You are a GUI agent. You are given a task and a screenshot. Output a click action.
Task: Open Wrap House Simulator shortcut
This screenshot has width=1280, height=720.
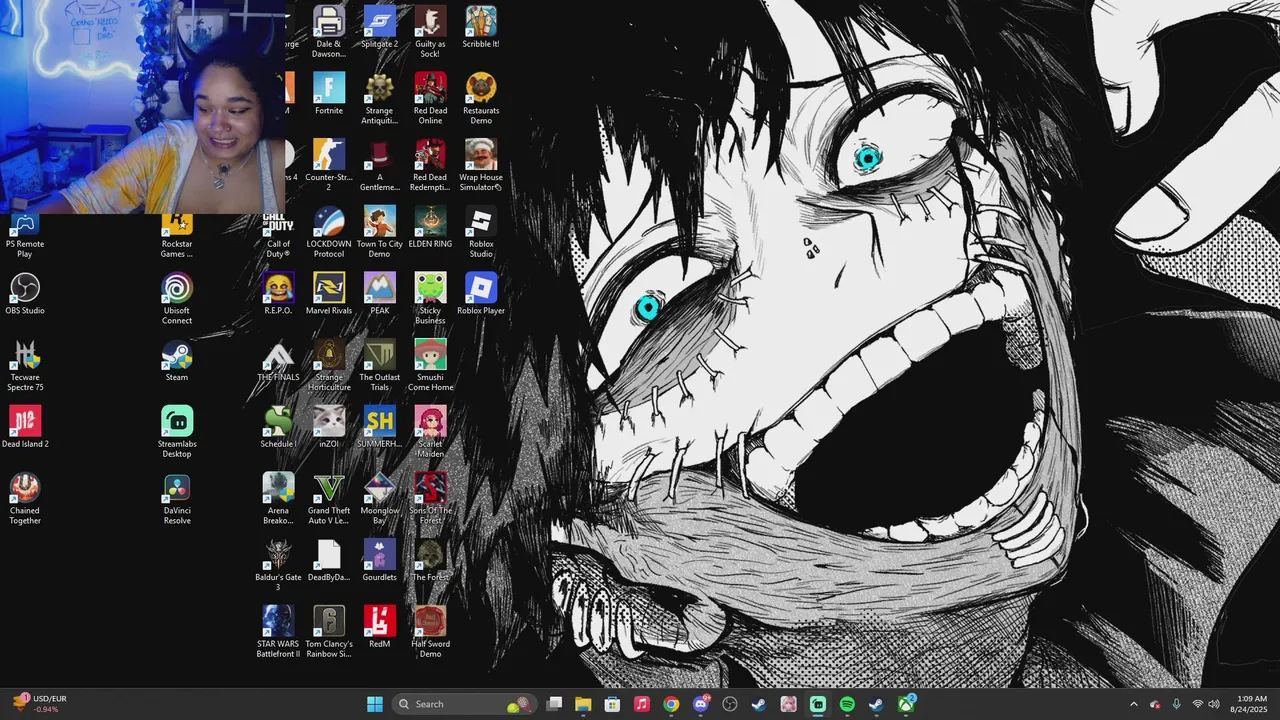(481, 165)
